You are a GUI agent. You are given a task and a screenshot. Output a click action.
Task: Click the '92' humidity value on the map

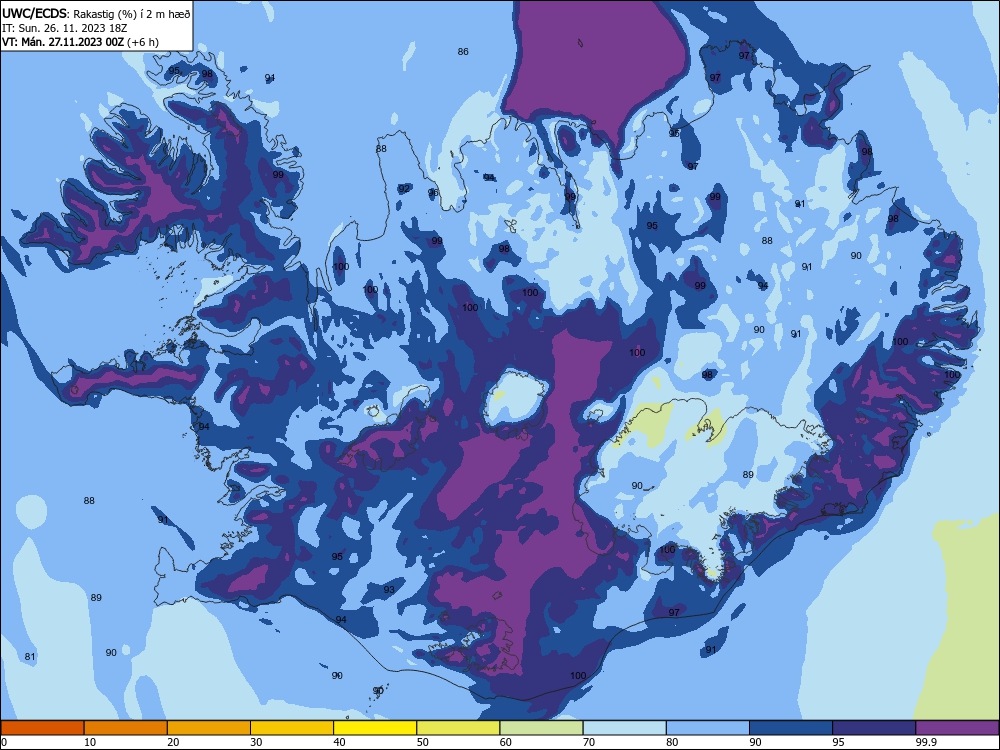(x=404, y=189)
